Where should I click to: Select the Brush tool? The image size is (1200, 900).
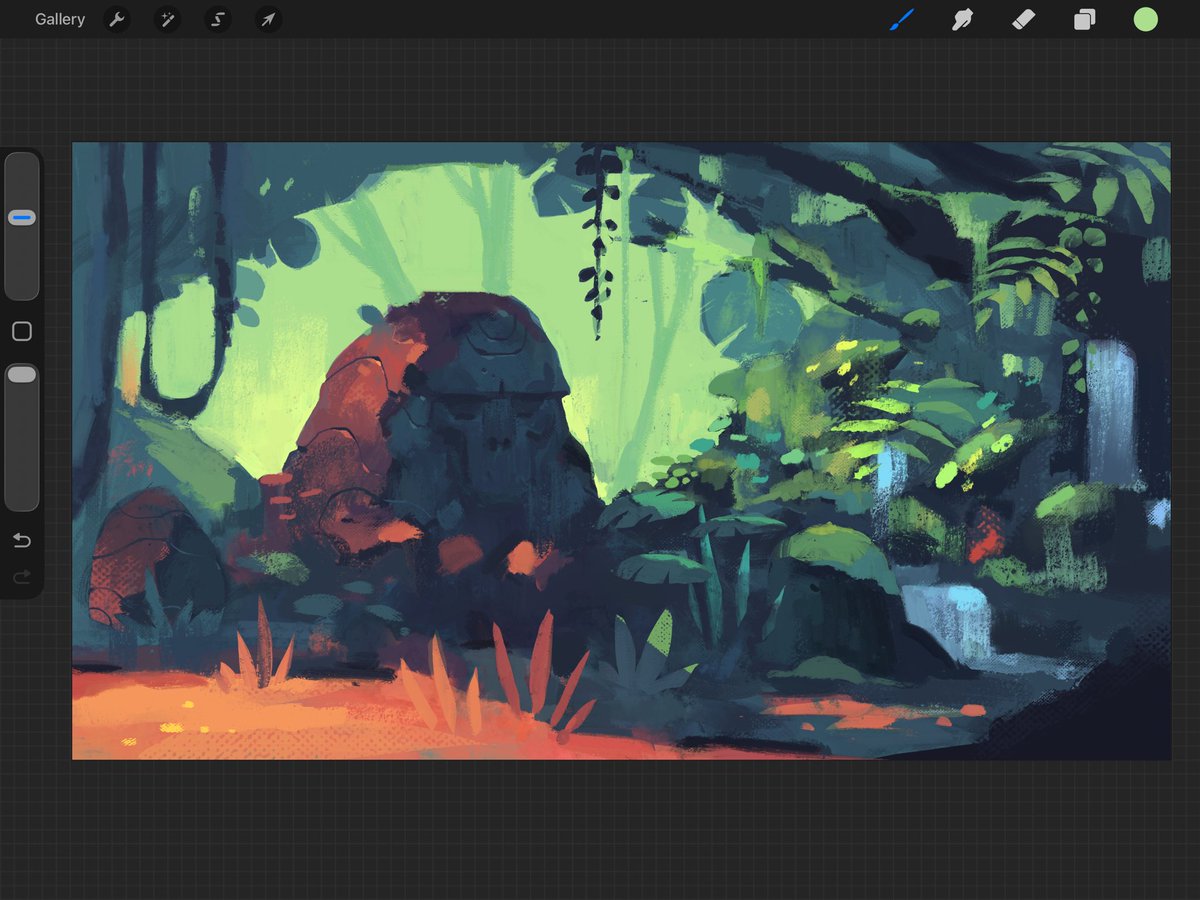(902, 19)
